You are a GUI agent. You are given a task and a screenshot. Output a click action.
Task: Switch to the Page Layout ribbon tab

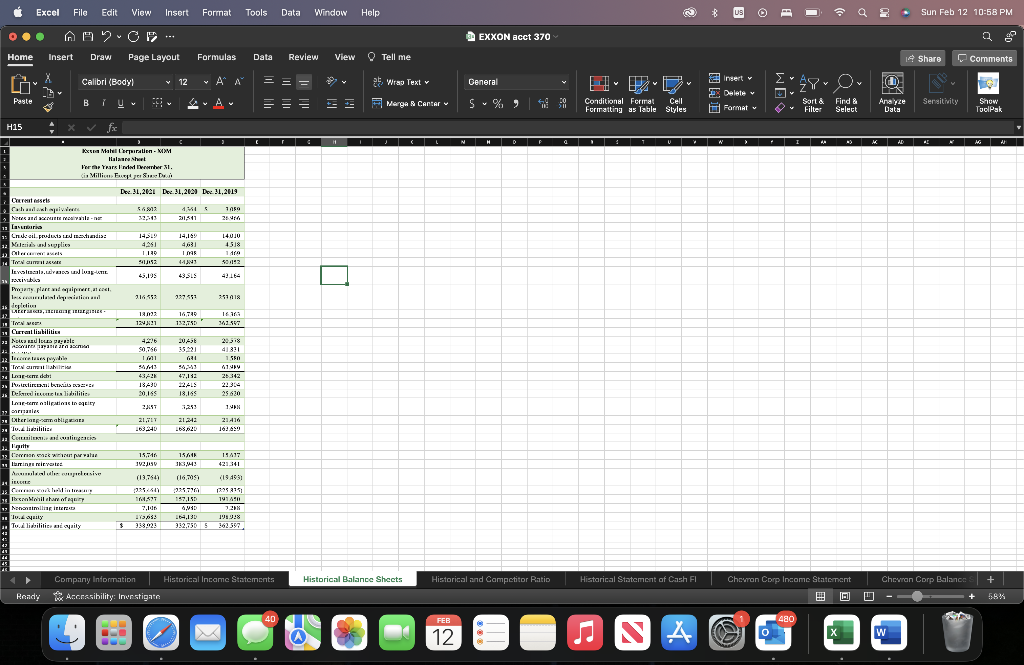pos(153,57)
